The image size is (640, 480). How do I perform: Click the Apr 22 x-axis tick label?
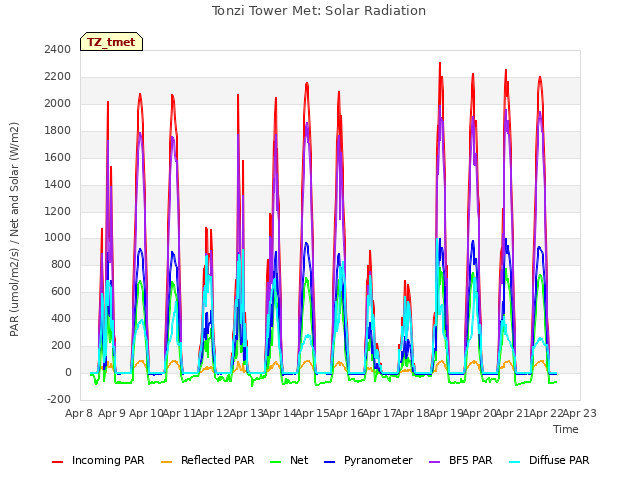[546, 413]
